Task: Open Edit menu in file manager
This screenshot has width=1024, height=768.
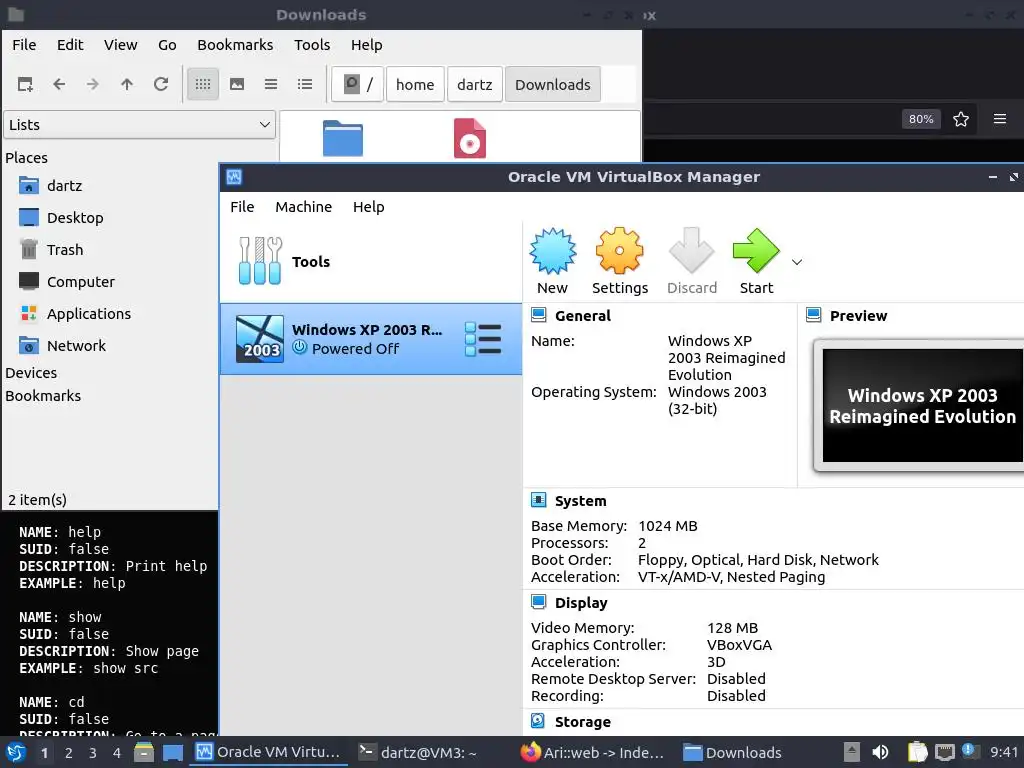Action: click(70, 45)
